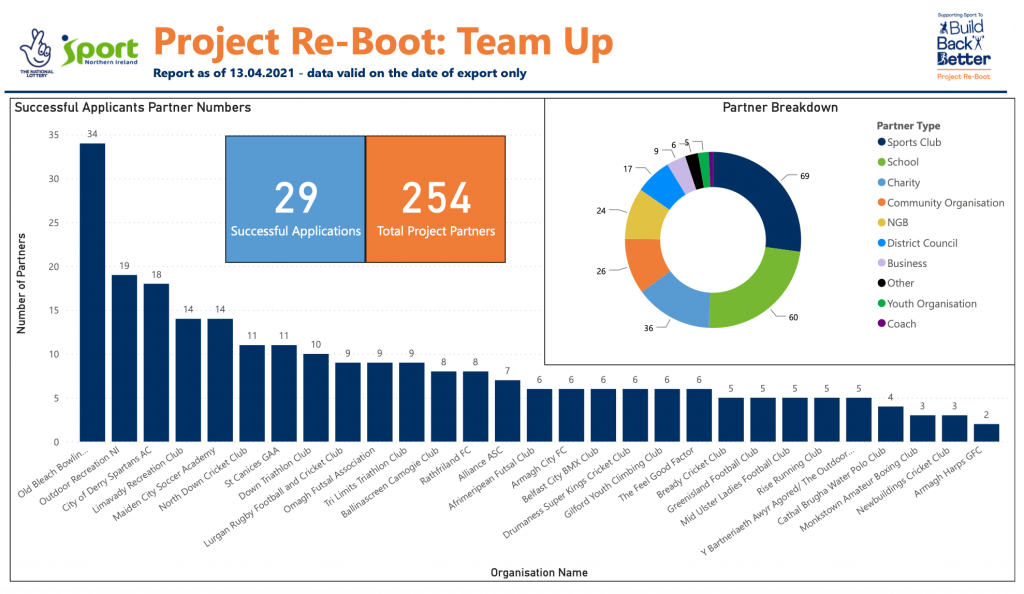This screenshot has height=594, width=1024.
Task: Click the Feel Good Factor bar
Action: tap(699, 416)
